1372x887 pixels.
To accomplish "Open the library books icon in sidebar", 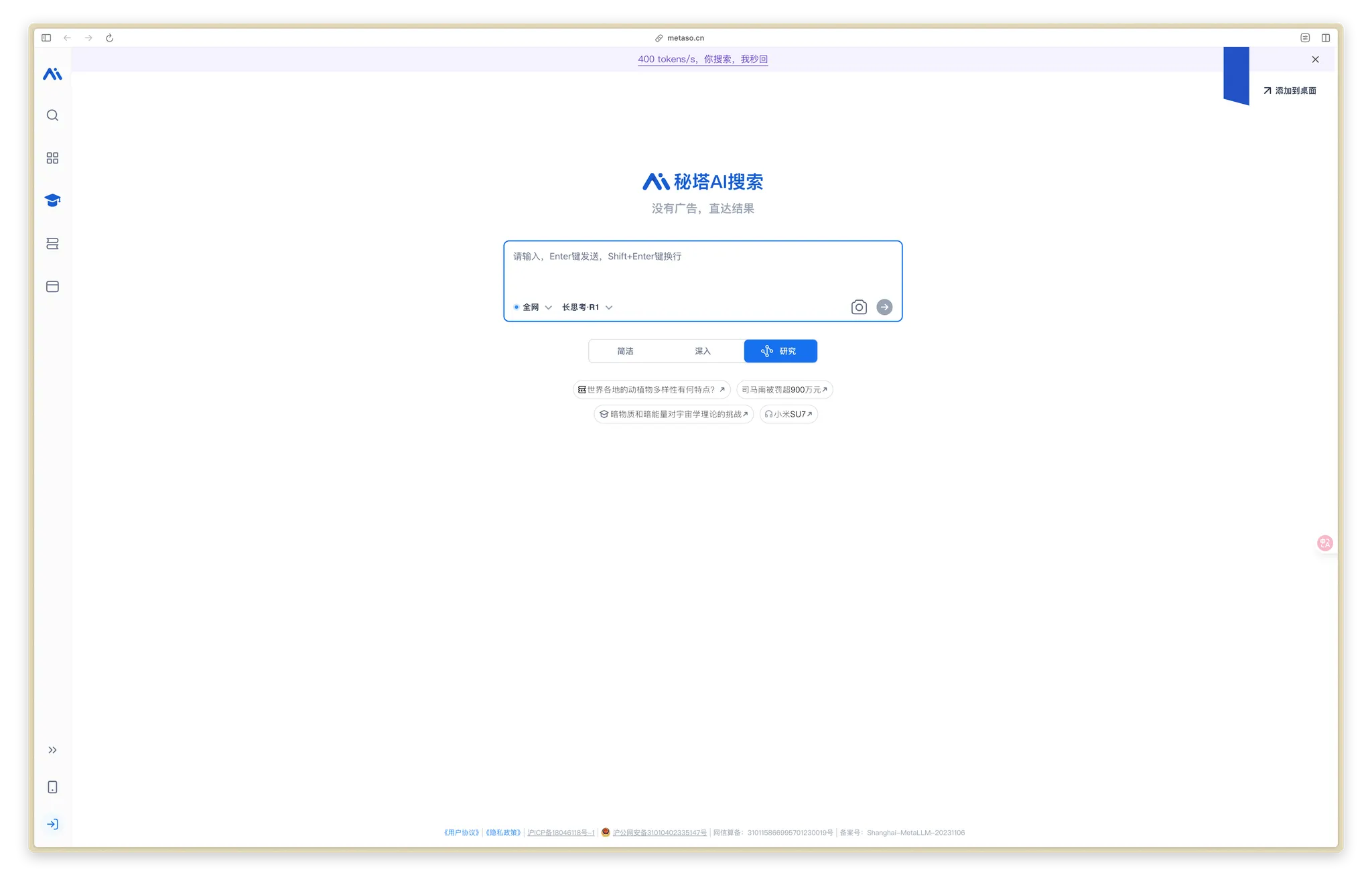I will pyautogui.click(x=52, y=243).
